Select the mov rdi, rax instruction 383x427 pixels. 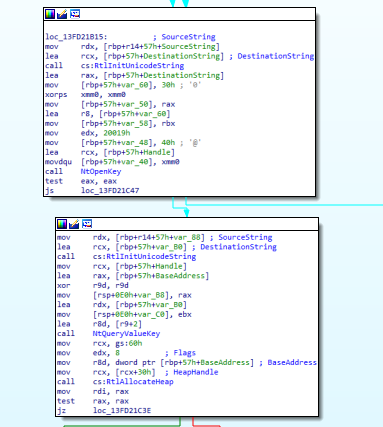coord(93,391)
